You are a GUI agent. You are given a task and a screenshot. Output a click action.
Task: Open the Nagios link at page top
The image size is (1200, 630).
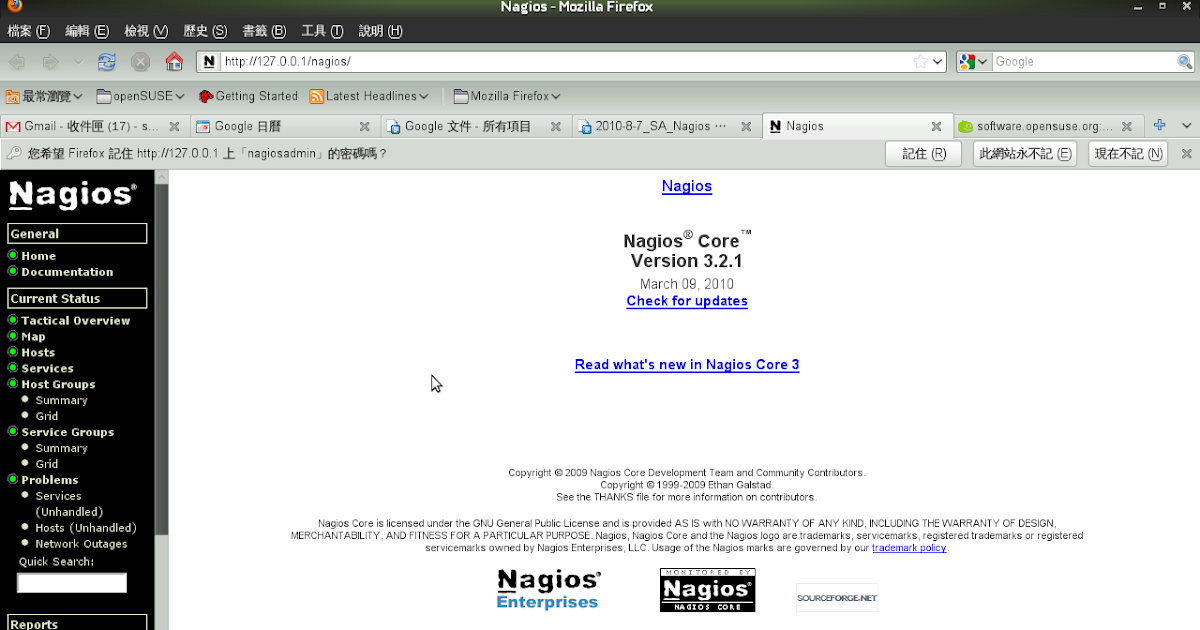click(x=687, y=186)
